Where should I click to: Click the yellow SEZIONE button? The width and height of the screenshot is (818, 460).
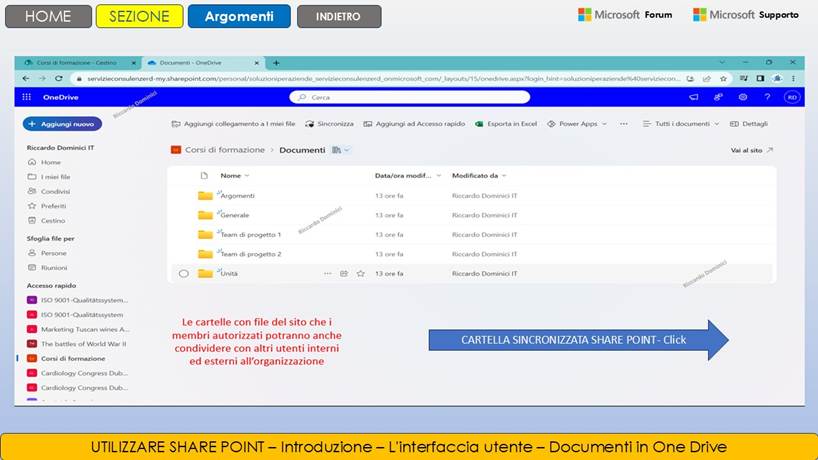(139, 16)
